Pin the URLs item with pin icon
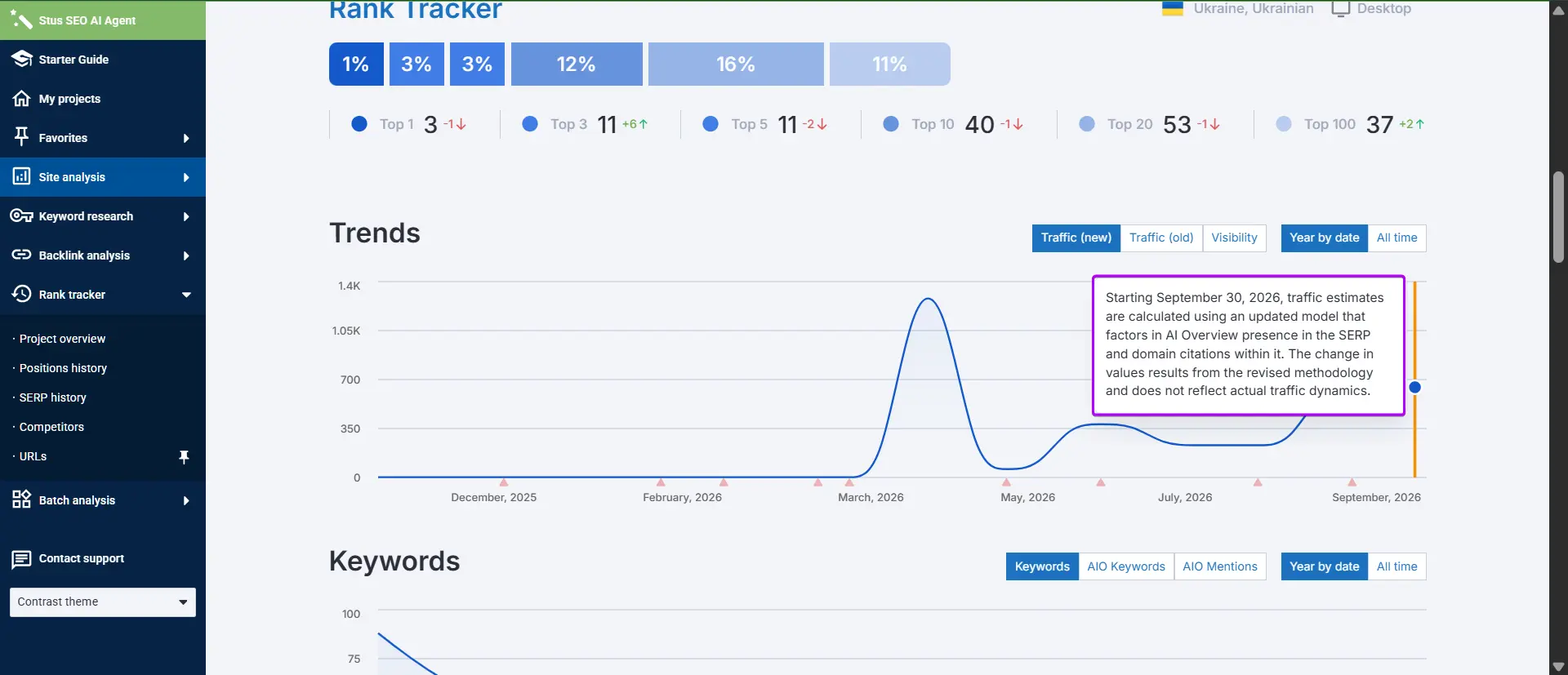Screen dimensions: 1568x675 pos(184,457)
